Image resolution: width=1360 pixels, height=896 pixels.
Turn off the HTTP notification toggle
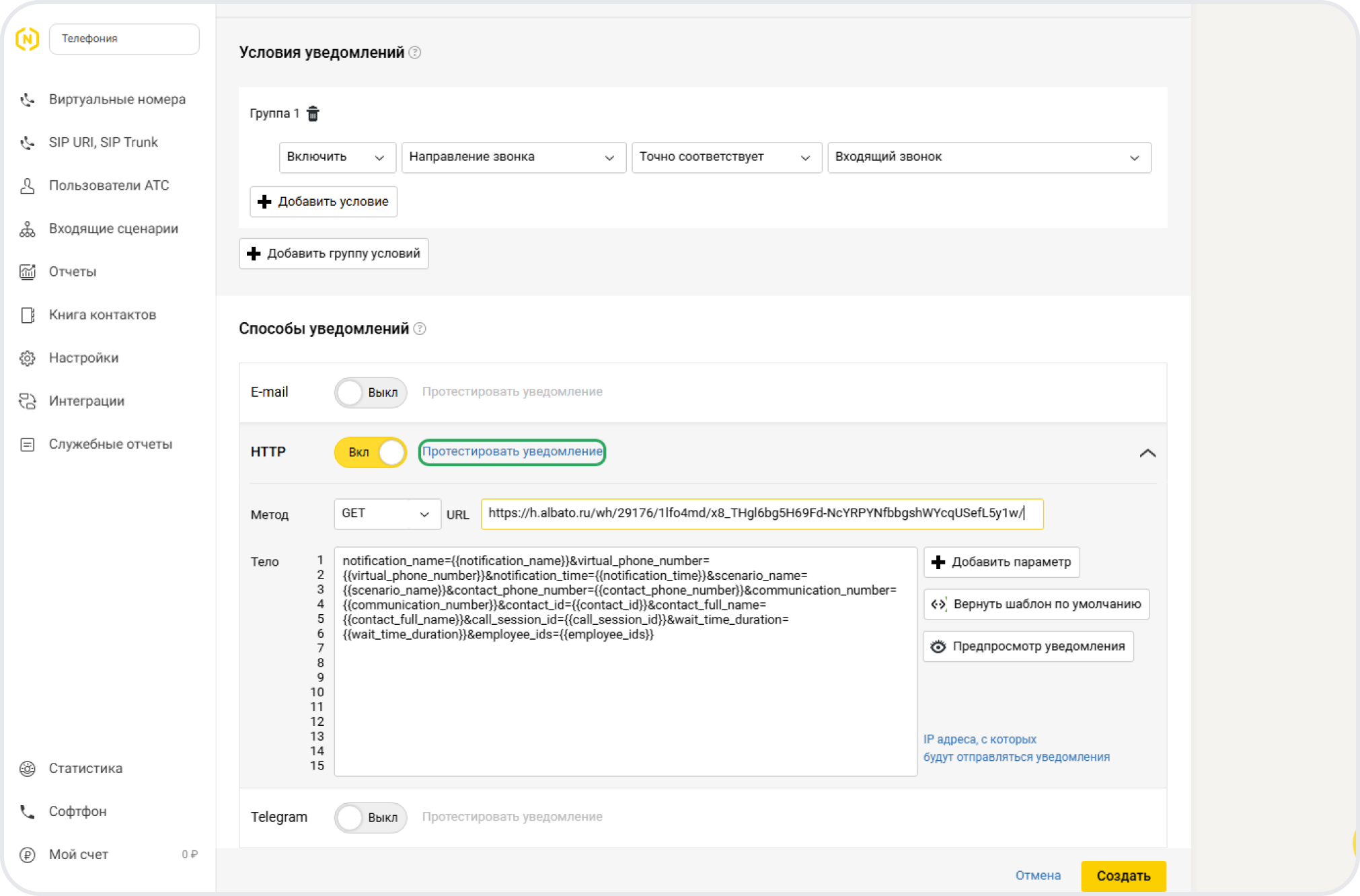pos(370,452)
